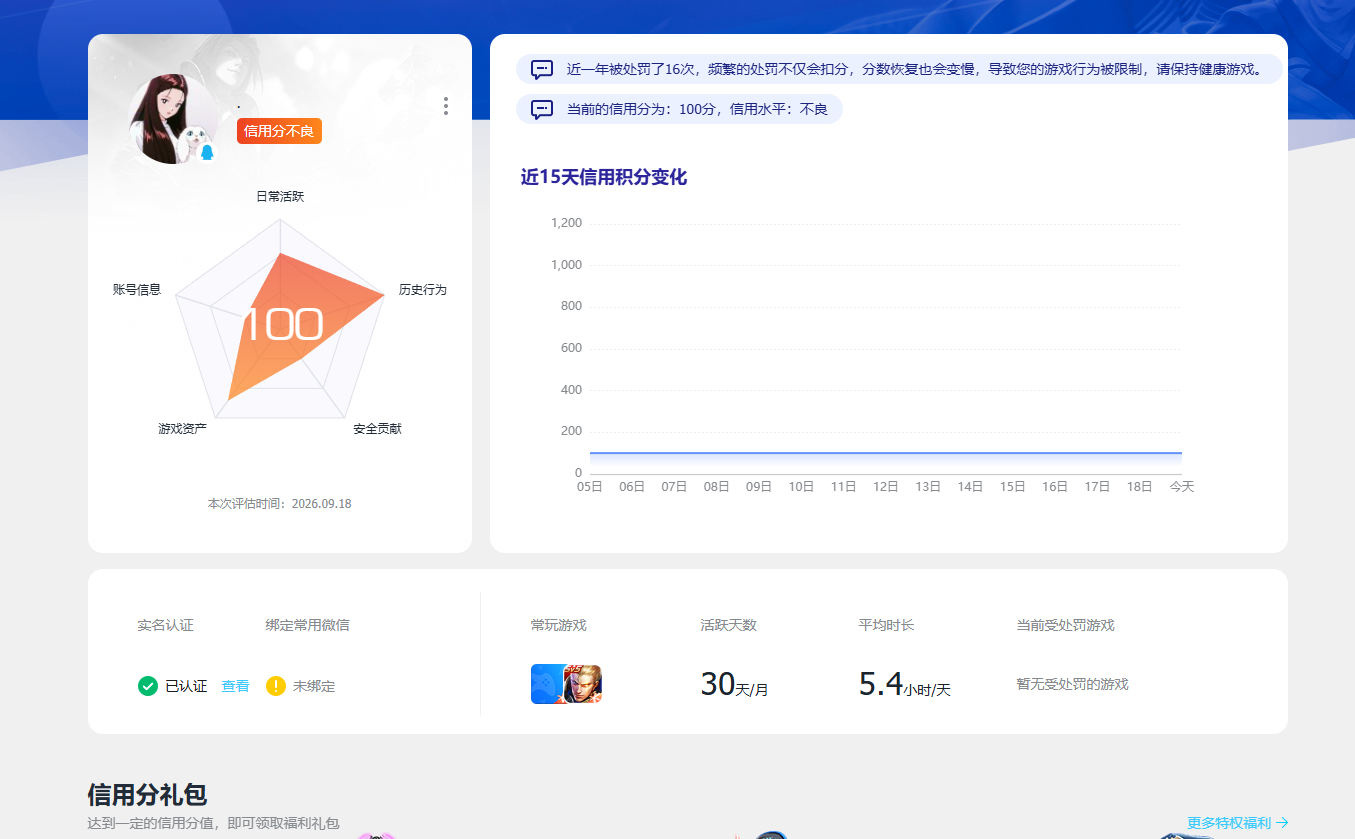Click the 账号信息 radar axis label
The image size is (1355, 839).
pyautogui.click(x=137, y=290)
